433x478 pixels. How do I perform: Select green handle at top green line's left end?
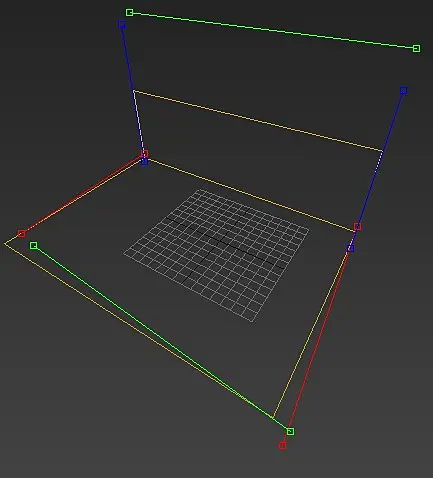pyautogui.click(x=130, y=13)
